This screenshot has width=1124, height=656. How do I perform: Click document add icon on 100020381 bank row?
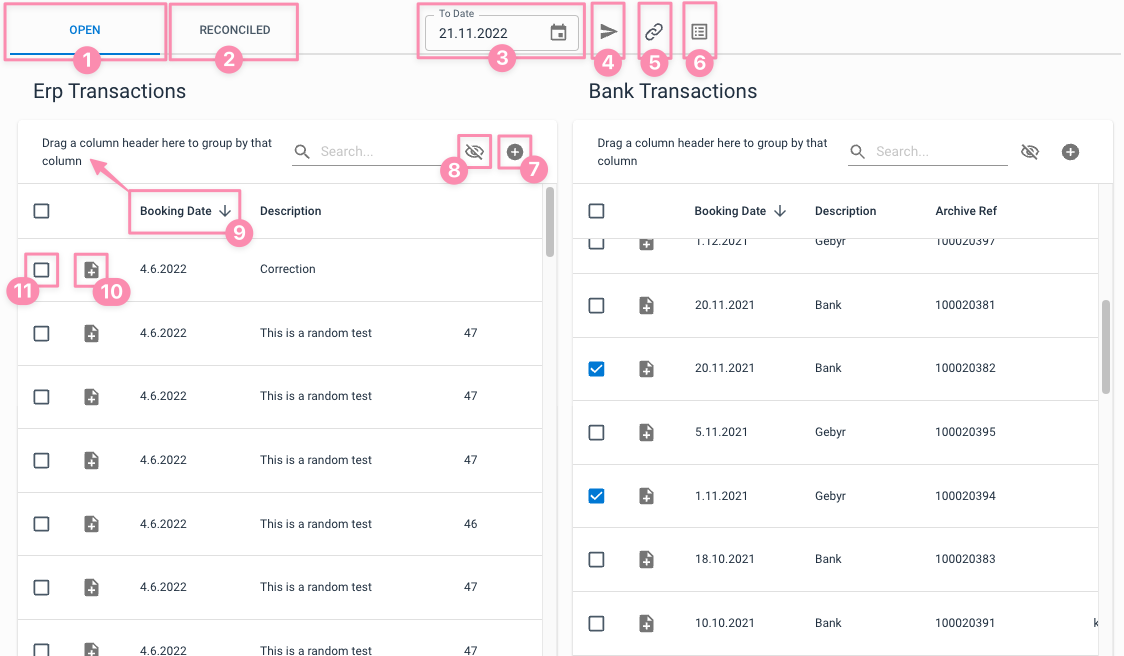tap(646, 306)
